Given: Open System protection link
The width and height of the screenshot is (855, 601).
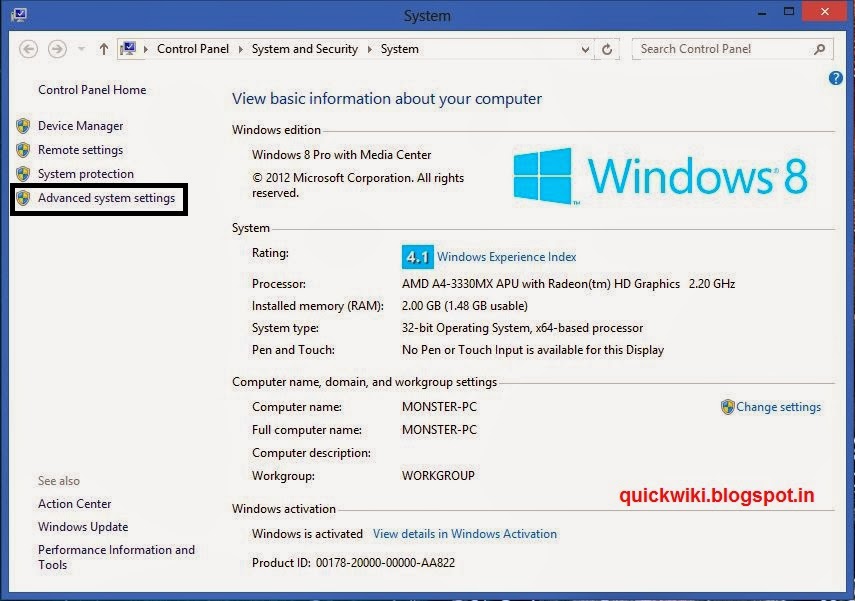Looking at the screenshot, I should pos(86,174).
